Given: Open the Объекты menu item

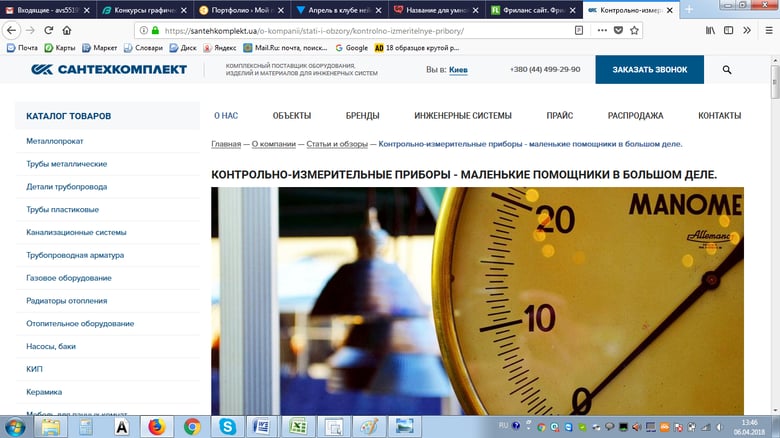Looking at the screenshot, I should coord(292,115).
